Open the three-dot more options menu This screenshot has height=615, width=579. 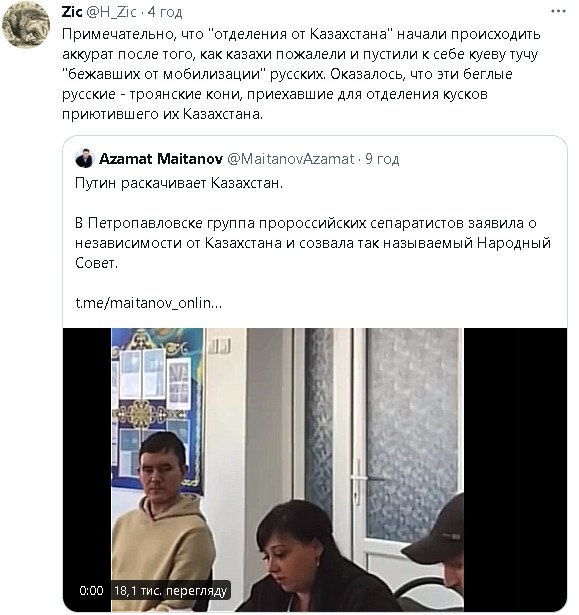tap(558, 11)
